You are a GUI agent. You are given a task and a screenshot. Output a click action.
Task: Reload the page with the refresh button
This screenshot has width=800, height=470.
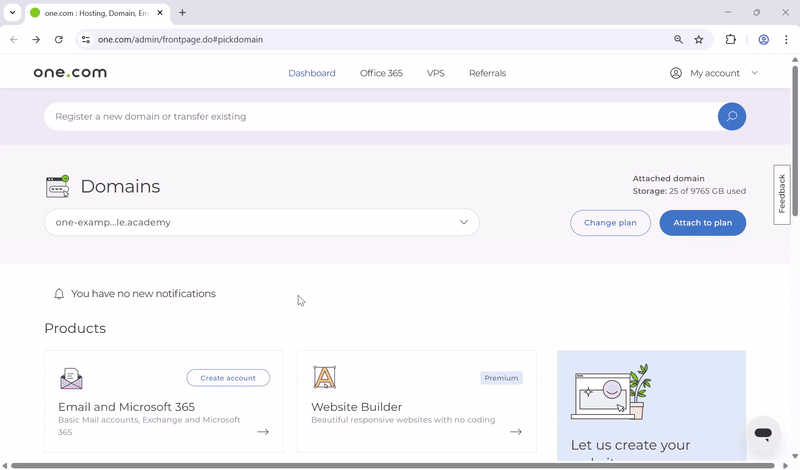[x=59, y=39]
